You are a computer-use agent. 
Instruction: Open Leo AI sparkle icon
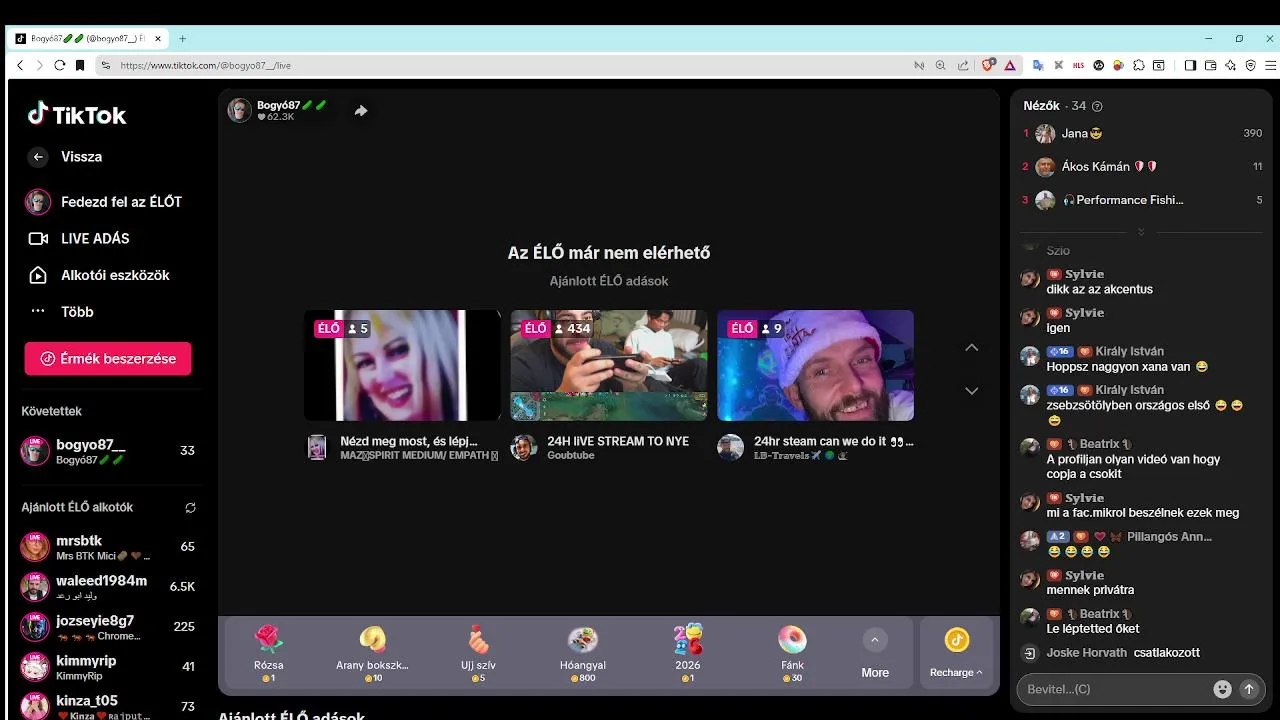click(x=1231, y=65)
